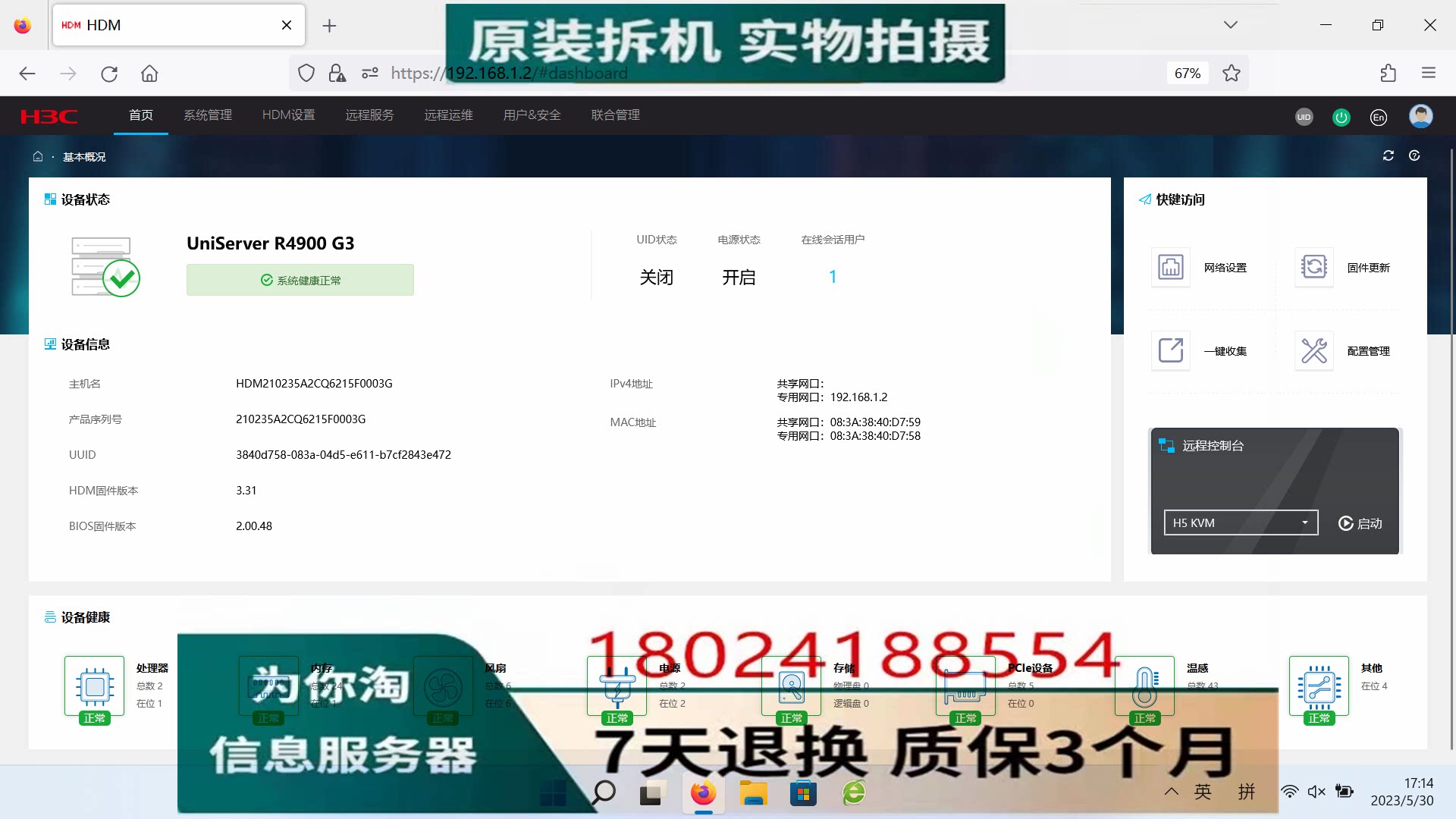Click the taskbar volume icon
This screenshot has width=1456, height=819.
(x=1316, y=792)
